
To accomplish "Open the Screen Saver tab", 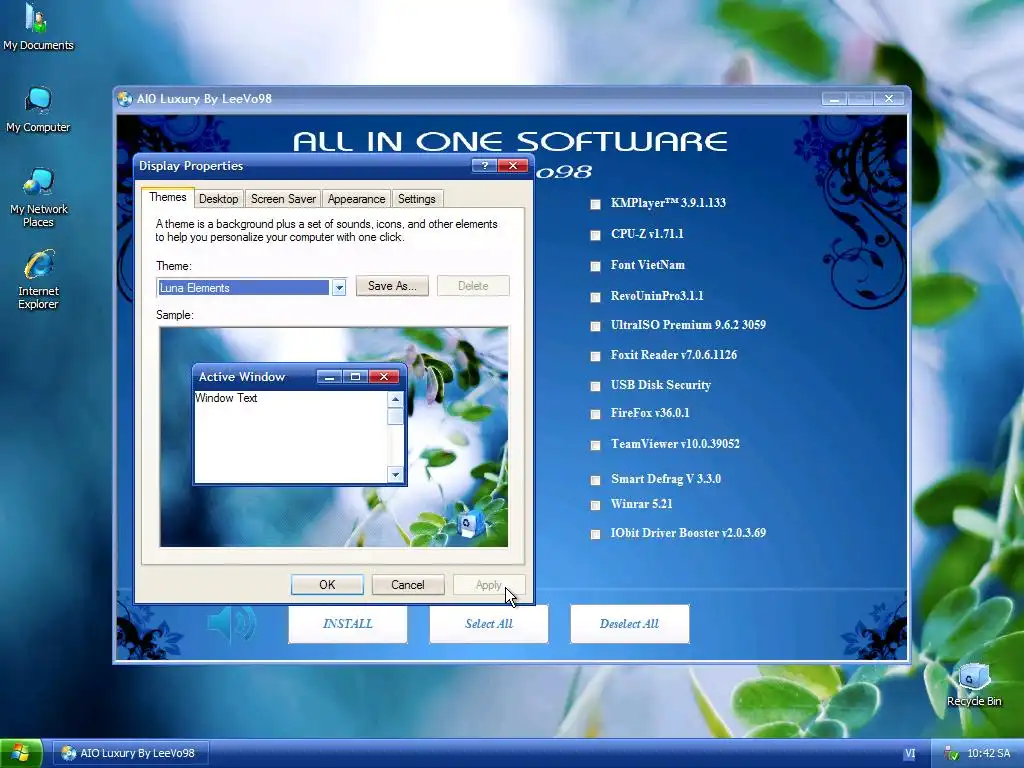I will [283, 199].
